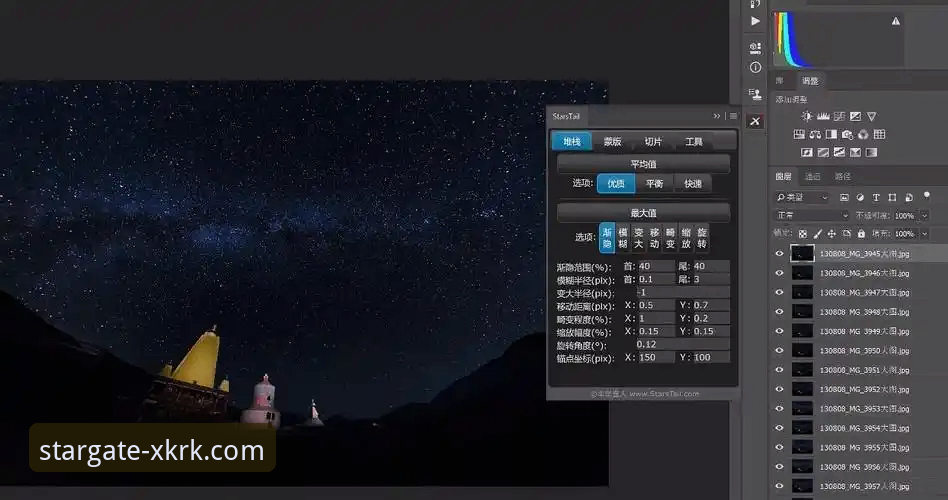The width and height of the screenshot is (948, 500).
Task: Hide layer 130808_MG_3945 with its eye icon
Action: pos(779,254)
